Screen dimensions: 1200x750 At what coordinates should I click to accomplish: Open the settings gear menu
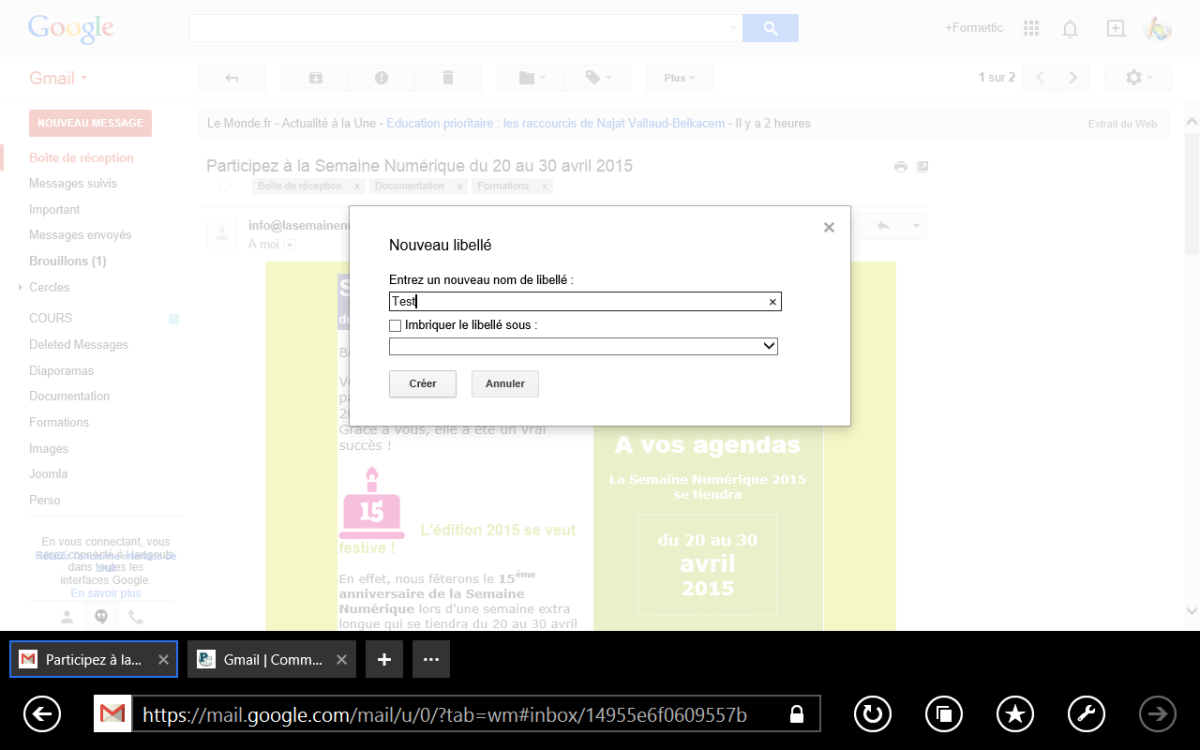tap(1137, 78)
